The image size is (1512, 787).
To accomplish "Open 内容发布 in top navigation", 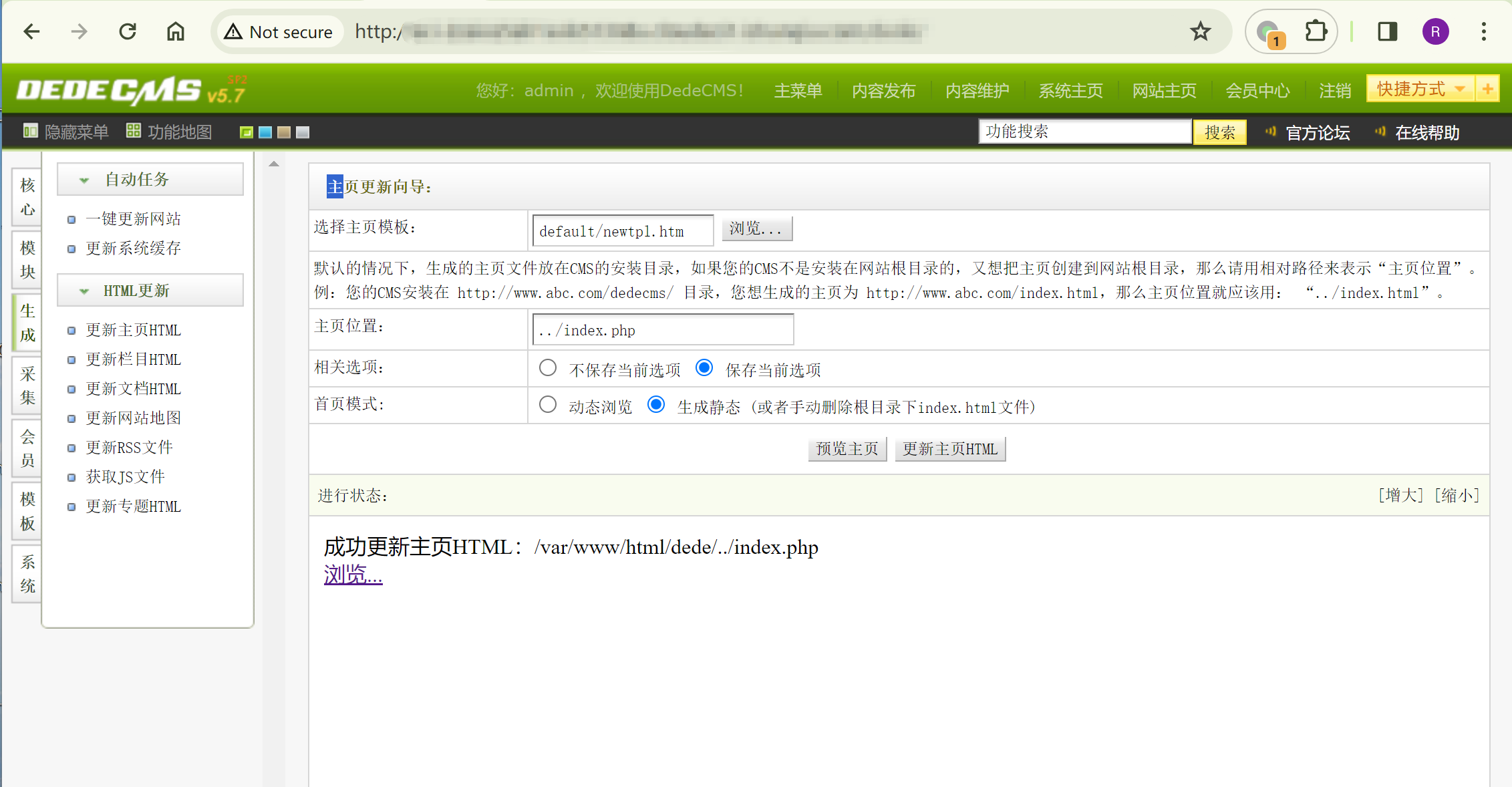I will (883, 91).
